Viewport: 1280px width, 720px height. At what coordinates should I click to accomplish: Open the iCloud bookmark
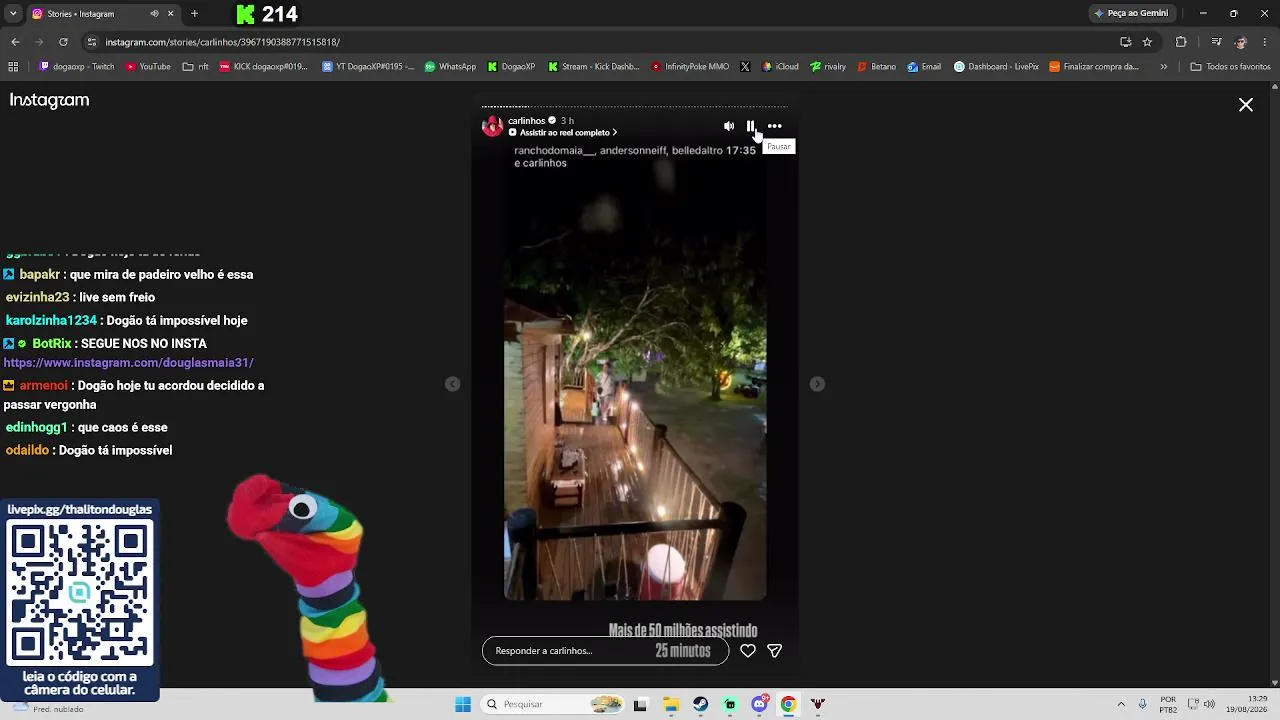(x=780, y=67)
